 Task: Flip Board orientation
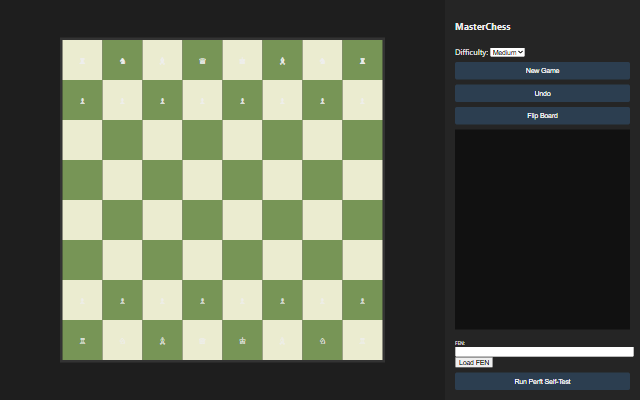(x=542, y=116)
